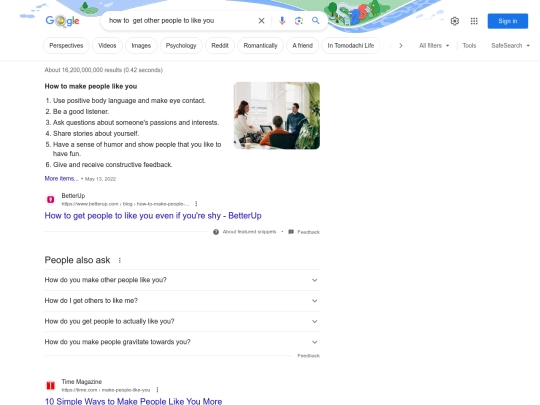Open three-dot menu beside People also ask
540x405 pixels.
(x=120, y=260)
